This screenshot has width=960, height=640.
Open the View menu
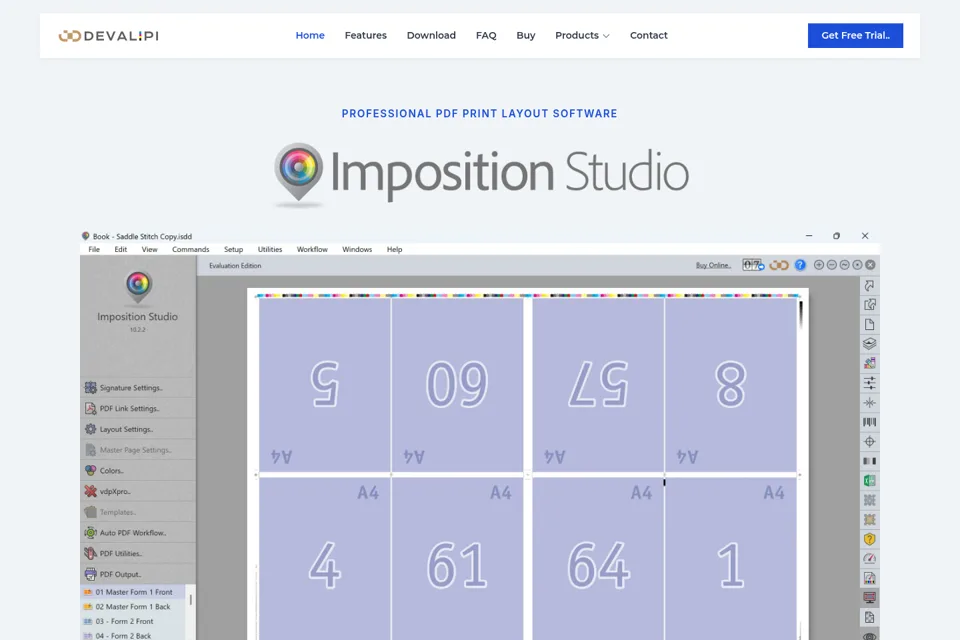click(x=149, y=249)
